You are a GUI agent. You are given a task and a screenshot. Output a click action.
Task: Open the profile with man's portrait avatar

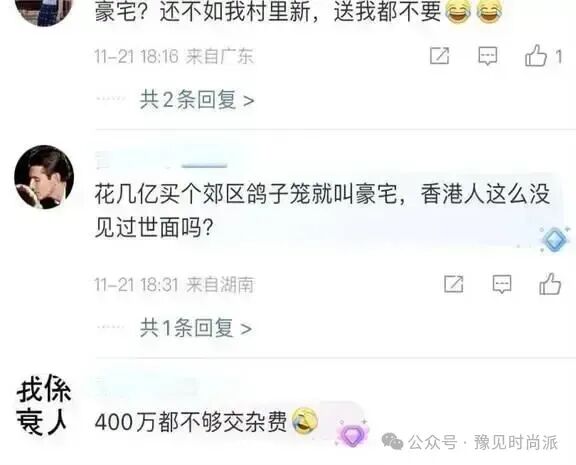(44, 177)
